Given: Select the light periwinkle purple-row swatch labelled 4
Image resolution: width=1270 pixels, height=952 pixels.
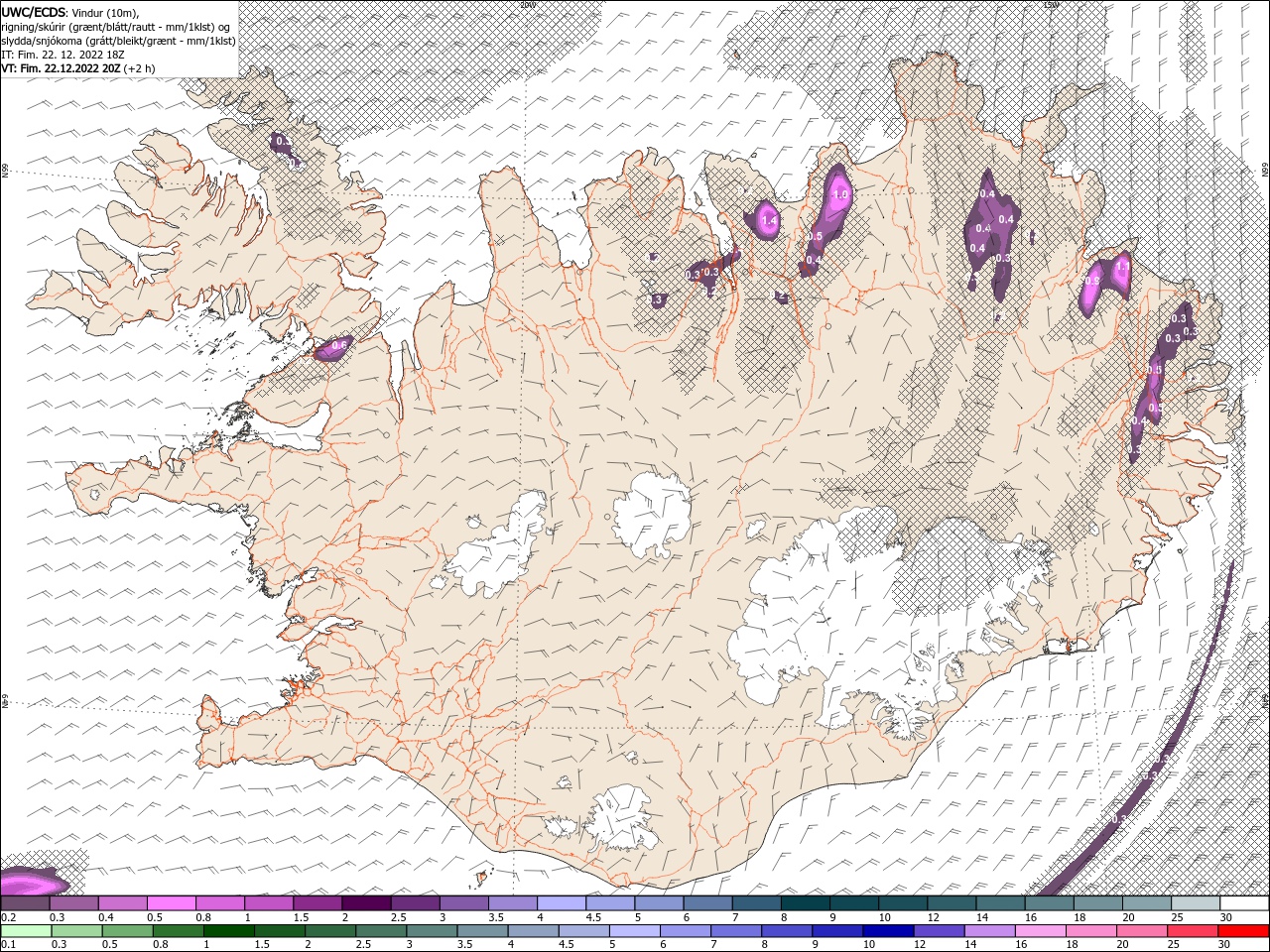Looking at the screenshot, I should (x=561, y=903).
